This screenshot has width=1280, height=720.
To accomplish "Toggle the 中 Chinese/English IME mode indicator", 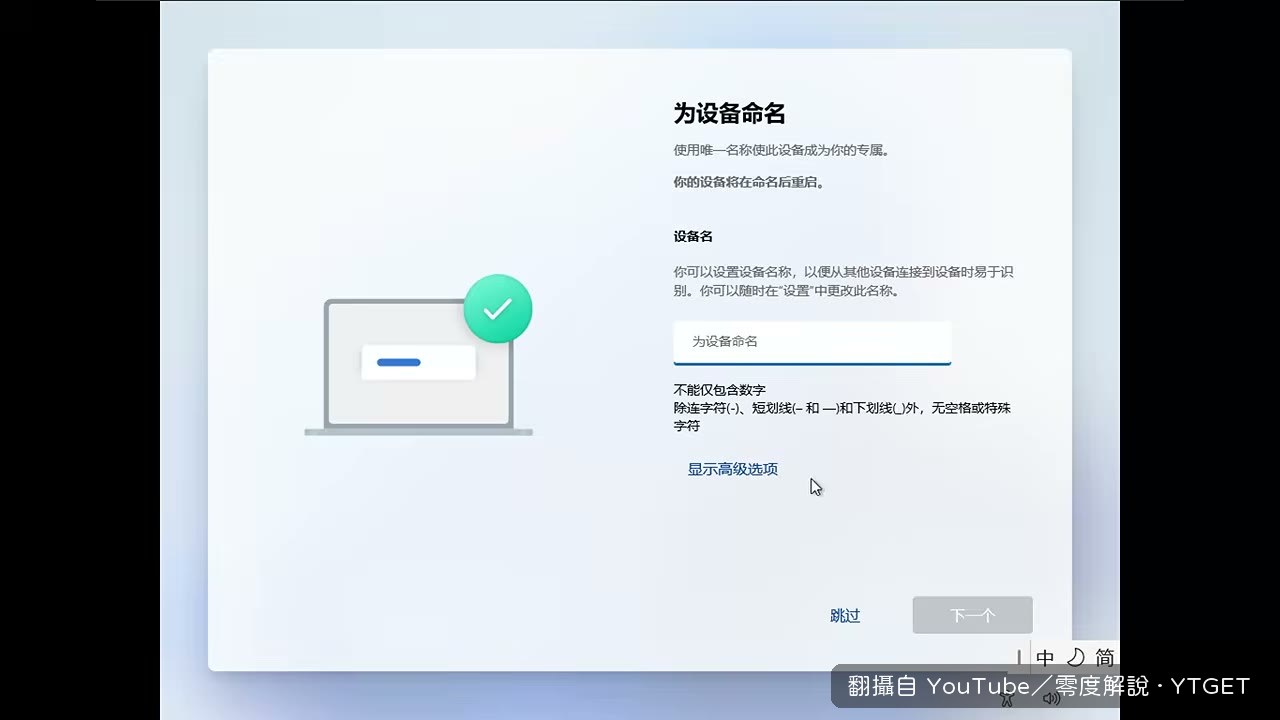I will tap(1045, 658).
